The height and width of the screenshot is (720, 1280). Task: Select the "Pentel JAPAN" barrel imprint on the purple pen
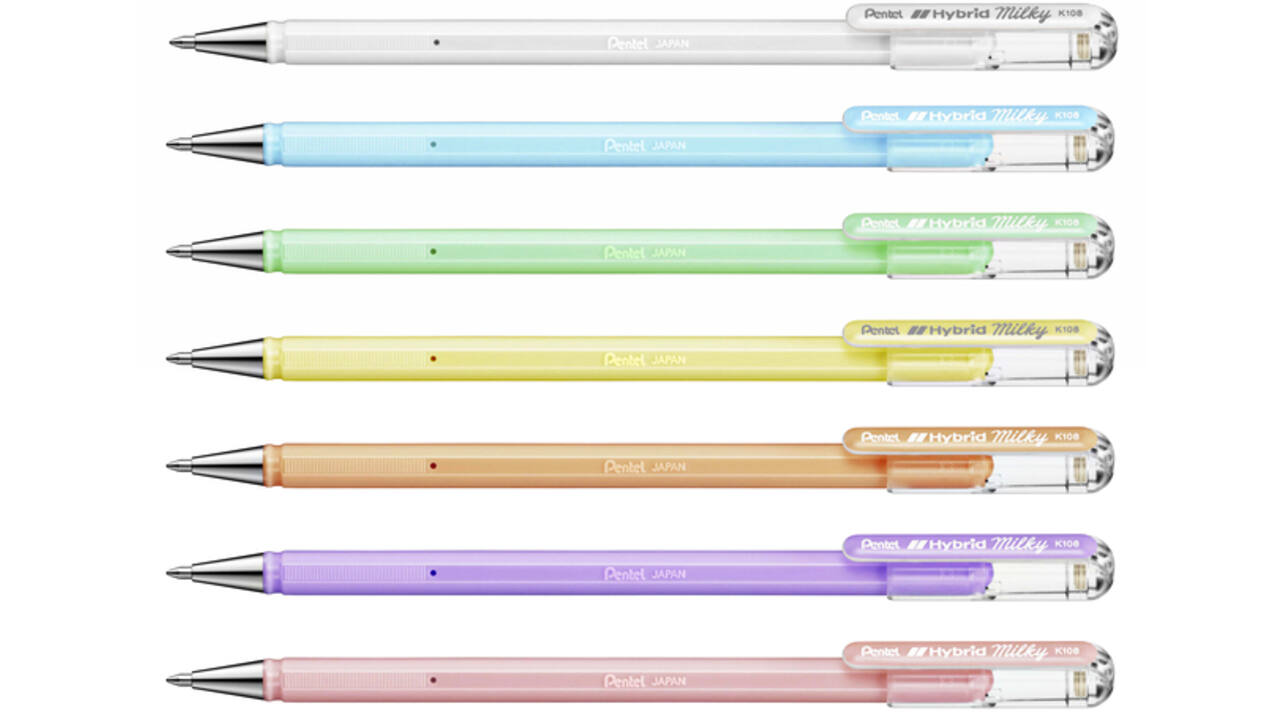coord(645,574)
